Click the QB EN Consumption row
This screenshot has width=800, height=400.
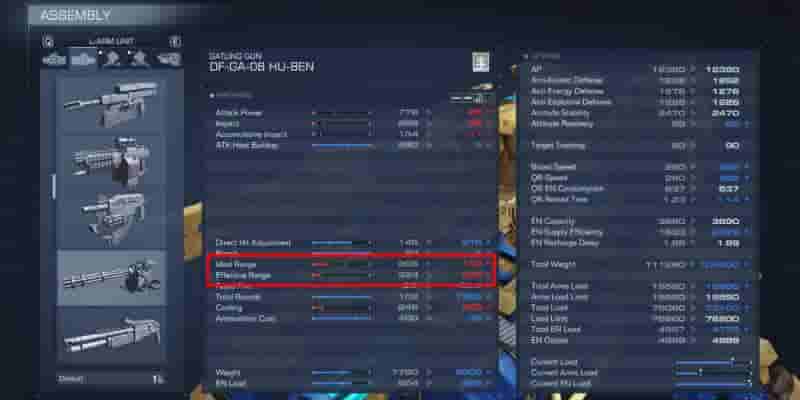[x=641, y=188]
